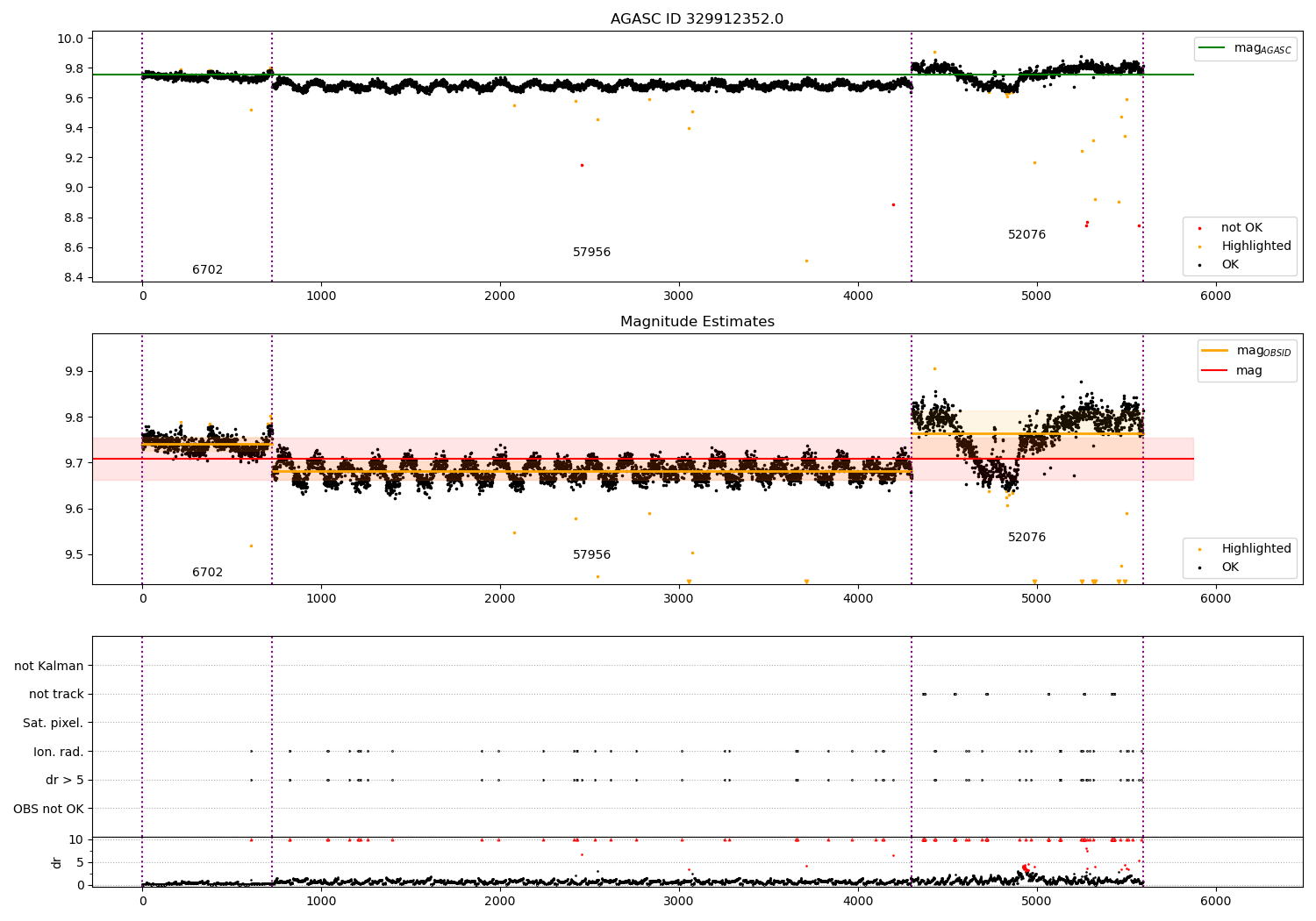Click the 'dr' axis label in bottom panel
This screenshot has width=1316, height=921.
(57, 862)
